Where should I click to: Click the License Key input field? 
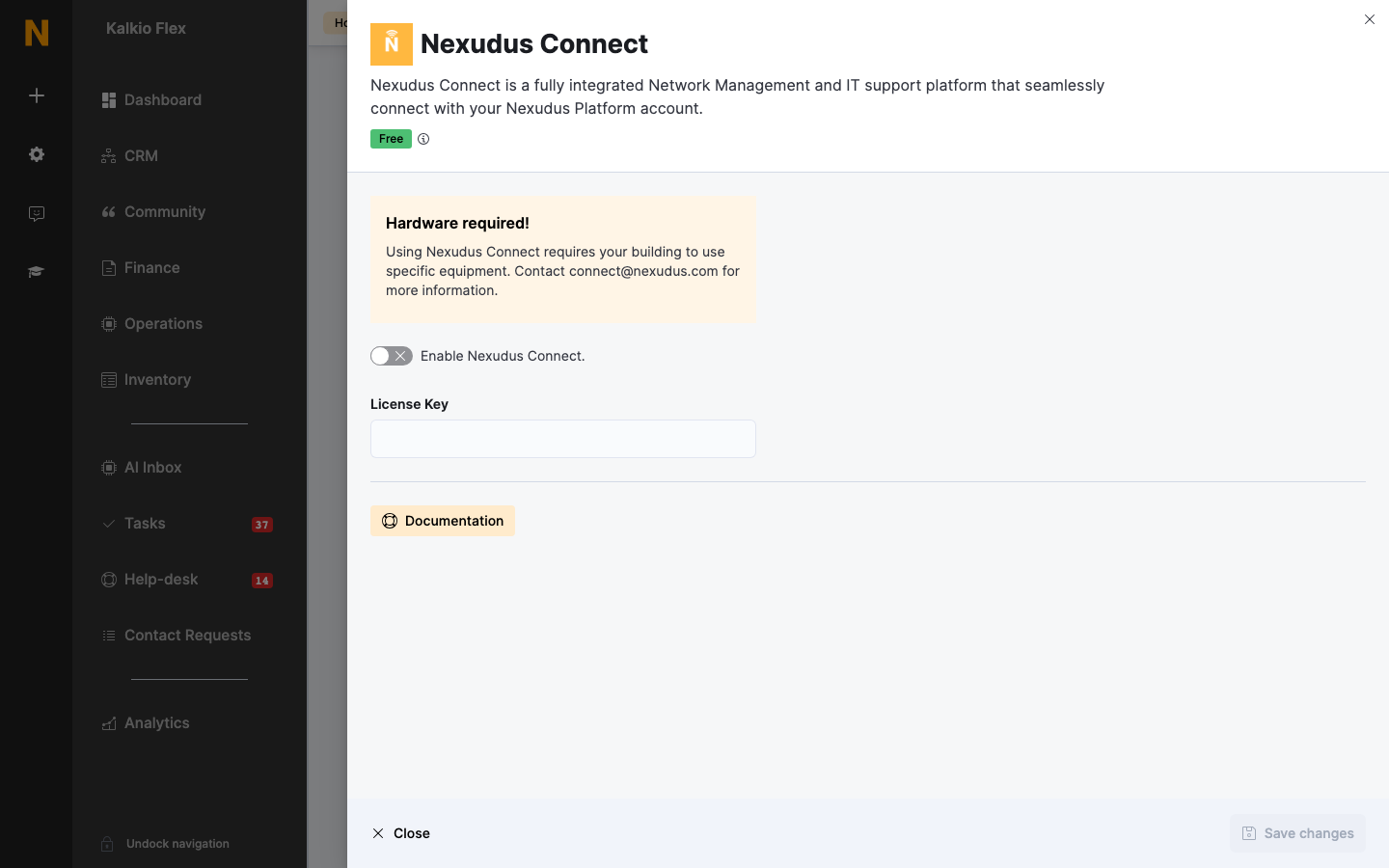[x=563, y=439]
